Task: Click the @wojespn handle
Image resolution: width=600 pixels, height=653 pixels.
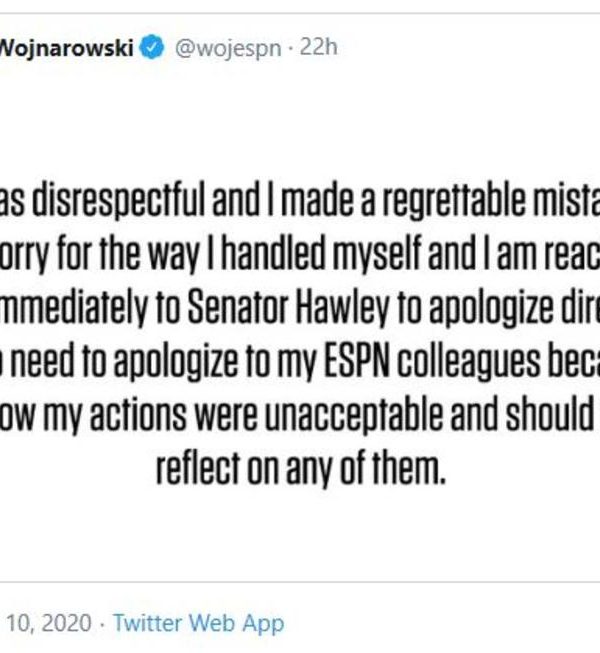Action: click(x=228, y=48)
